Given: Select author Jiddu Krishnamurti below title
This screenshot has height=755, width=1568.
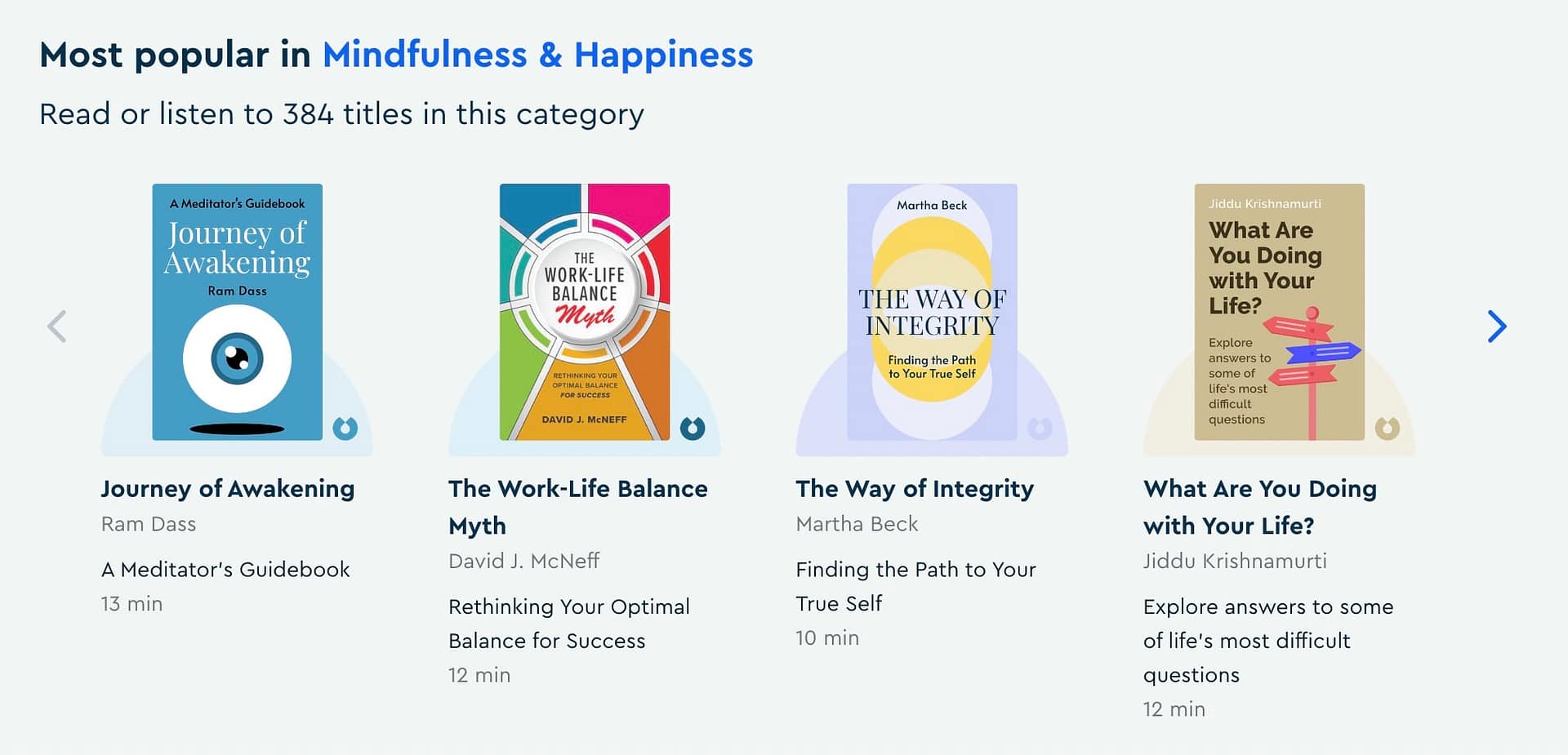Looking at the screenshot, I should 1235,561.
